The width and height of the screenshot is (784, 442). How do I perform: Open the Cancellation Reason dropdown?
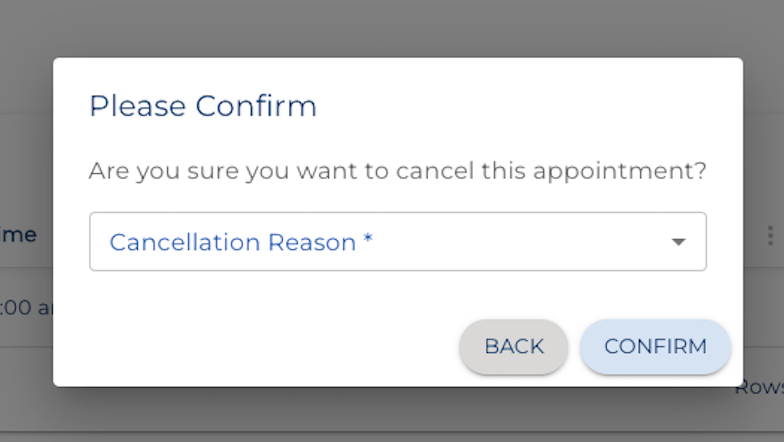coord(397,242)
